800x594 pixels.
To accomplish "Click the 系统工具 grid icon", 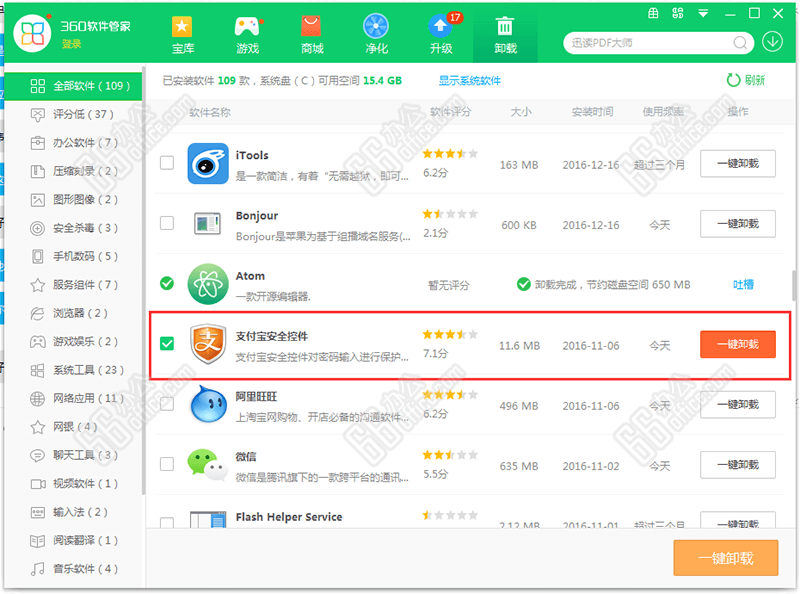I will pos(37,370).
